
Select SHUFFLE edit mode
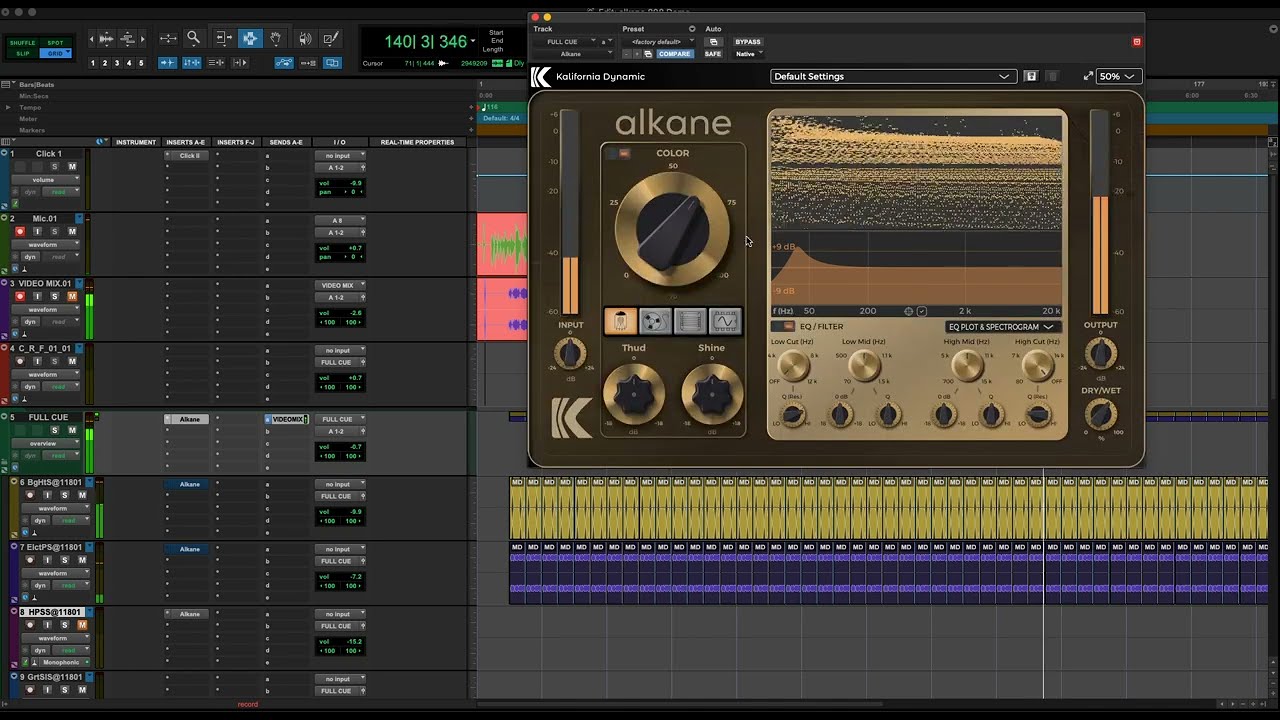[x=22, y=44]
